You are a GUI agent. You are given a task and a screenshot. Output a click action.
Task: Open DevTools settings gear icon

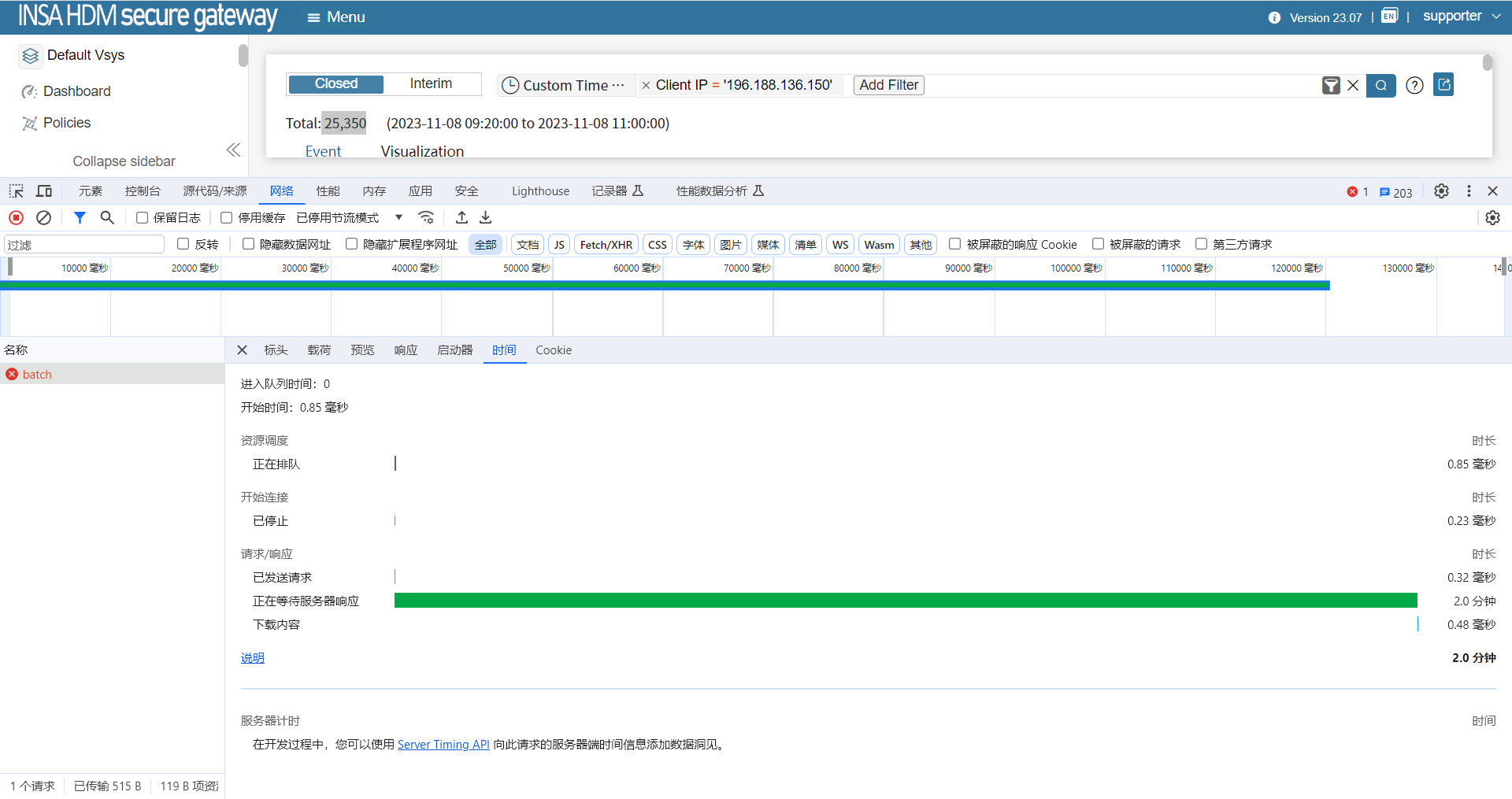tap(1441, 191)
